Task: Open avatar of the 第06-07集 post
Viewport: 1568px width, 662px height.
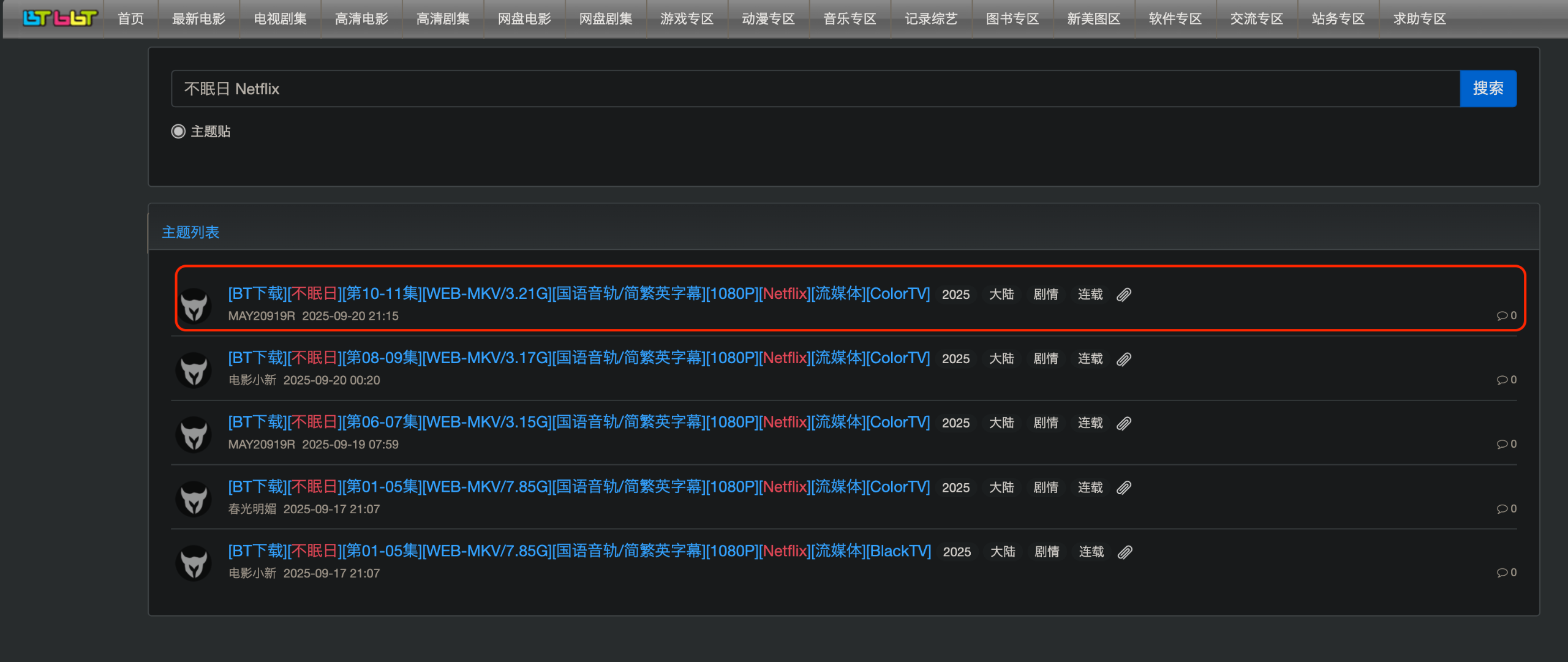Action: (x=194, y=434)
